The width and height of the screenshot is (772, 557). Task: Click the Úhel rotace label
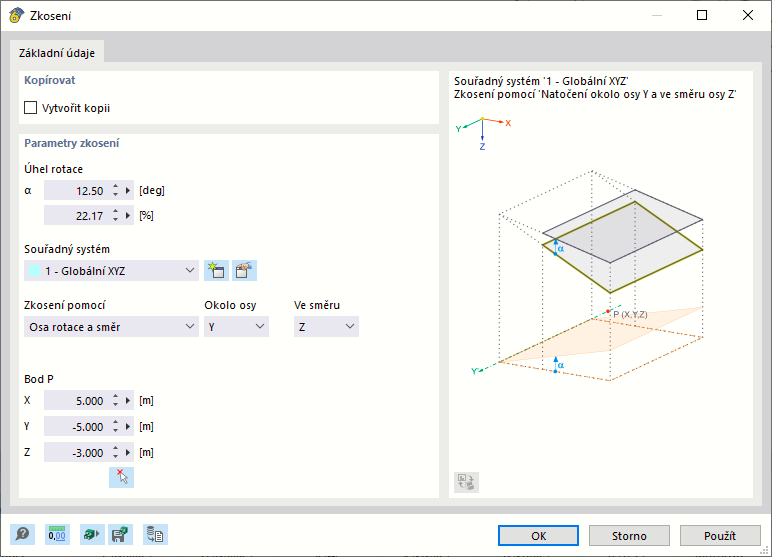54,169
